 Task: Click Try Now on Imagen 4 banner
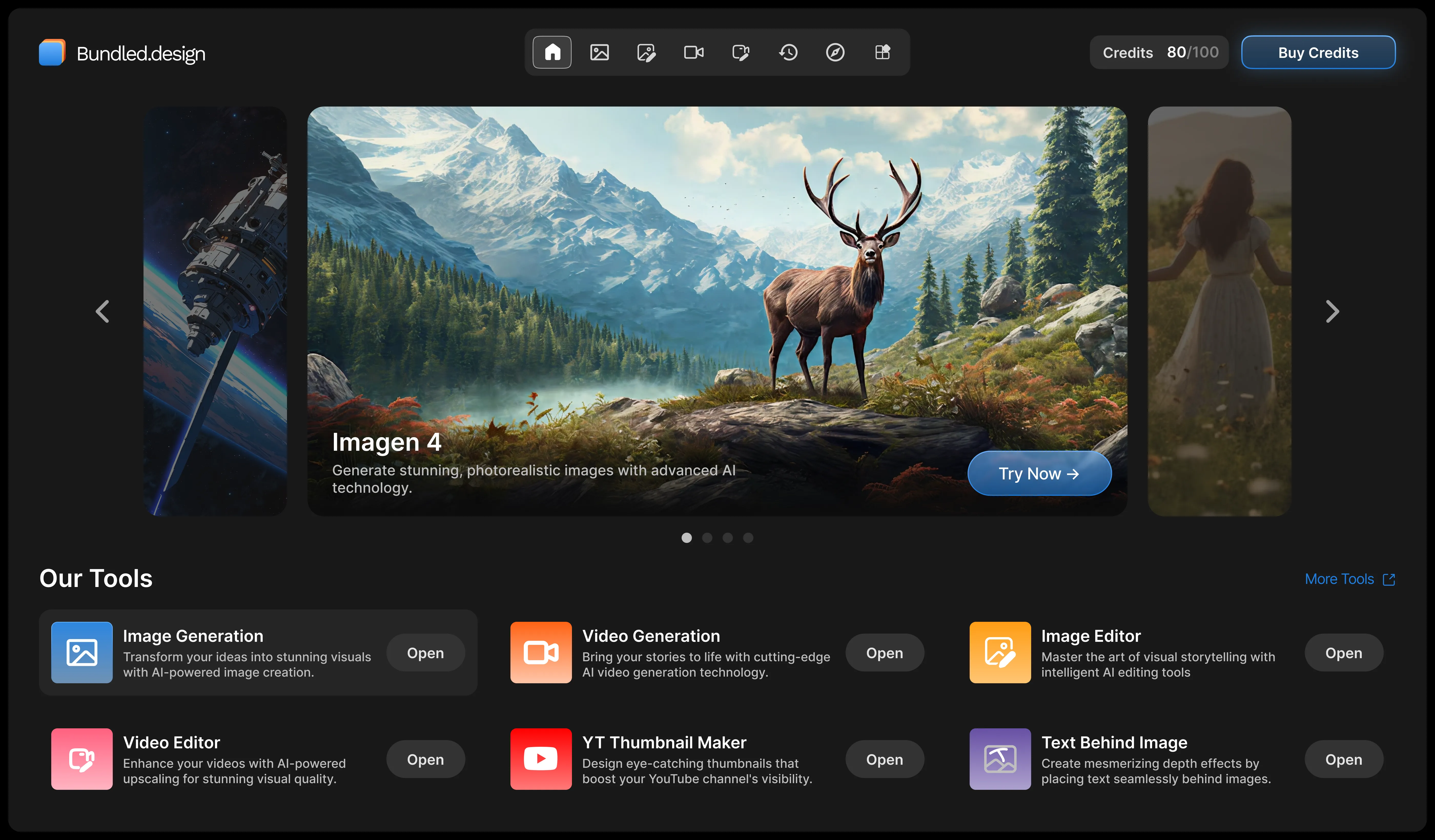coord(1039,474)
